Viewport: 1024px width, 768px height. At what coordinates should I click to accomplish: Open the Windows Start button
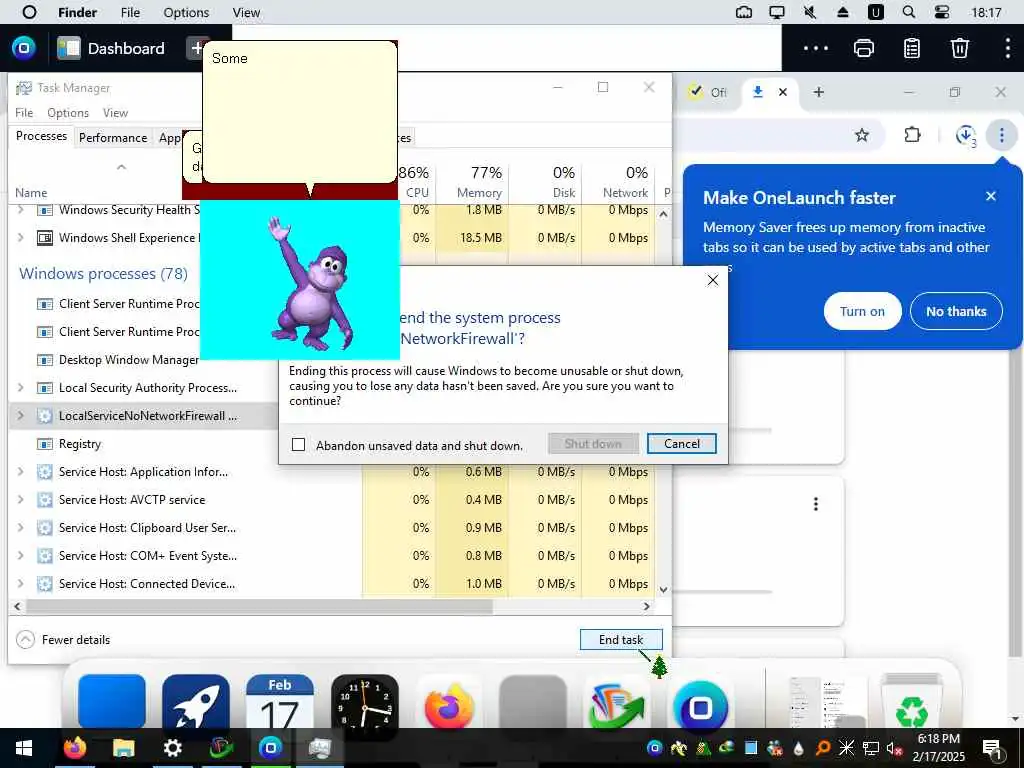[x=24, y=748]
